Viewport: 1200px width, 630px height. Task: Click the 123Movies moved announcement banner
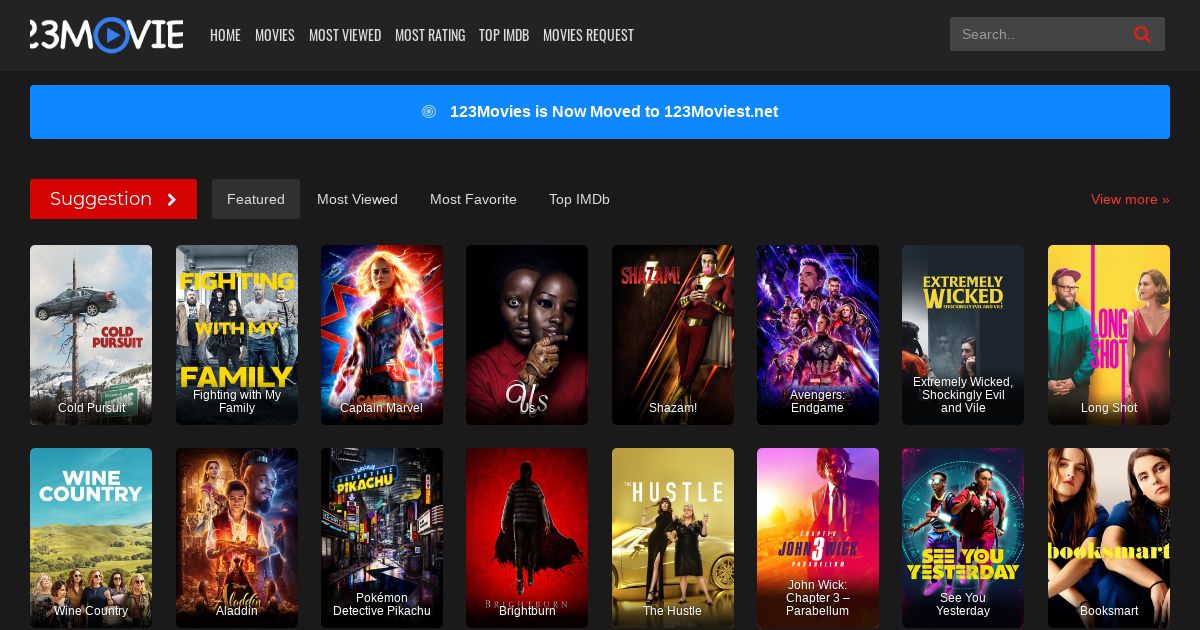point(600,112)
